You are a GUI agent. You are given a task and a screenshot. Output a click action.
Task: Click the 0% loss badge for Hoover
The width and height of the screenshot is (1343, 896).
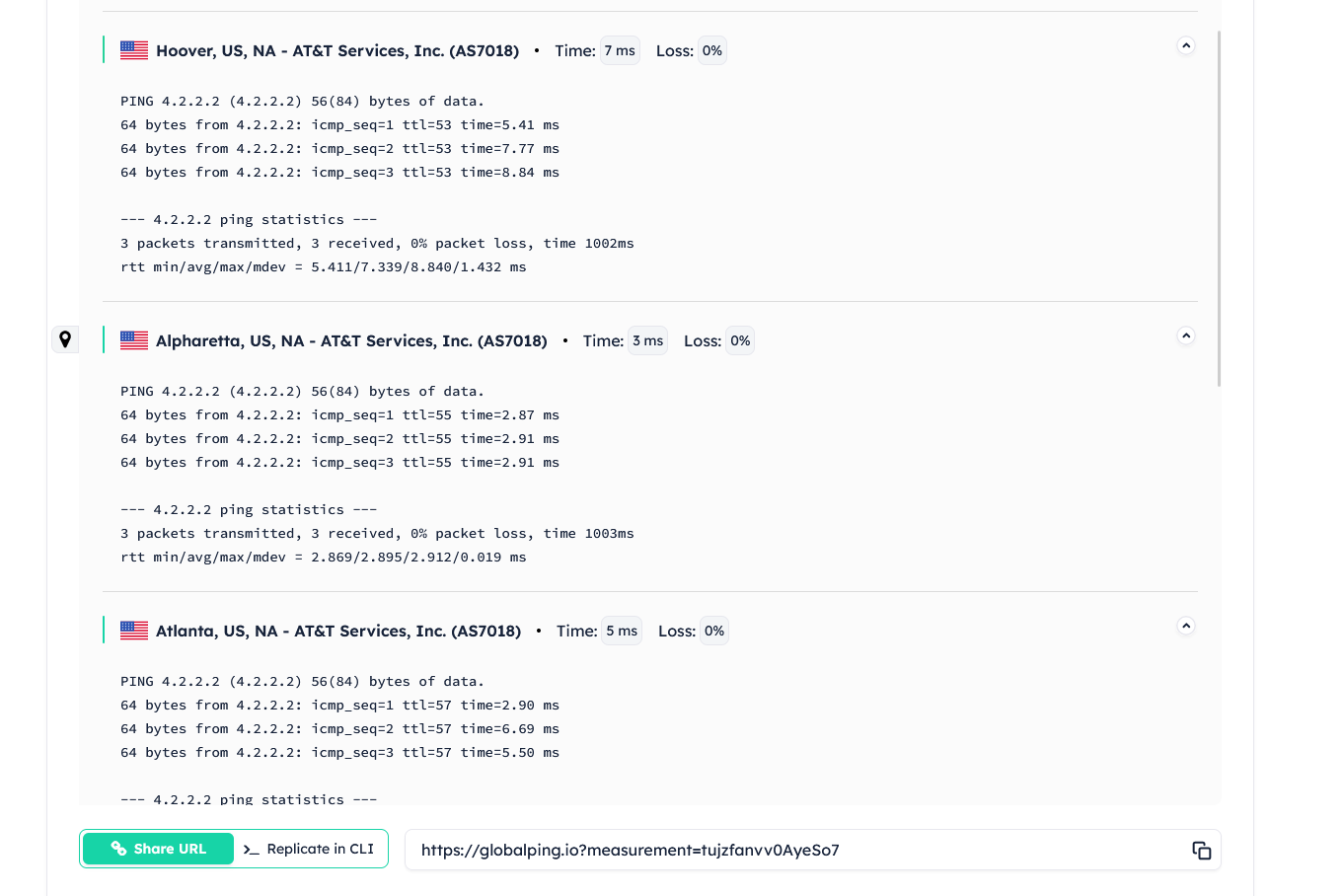712,50
